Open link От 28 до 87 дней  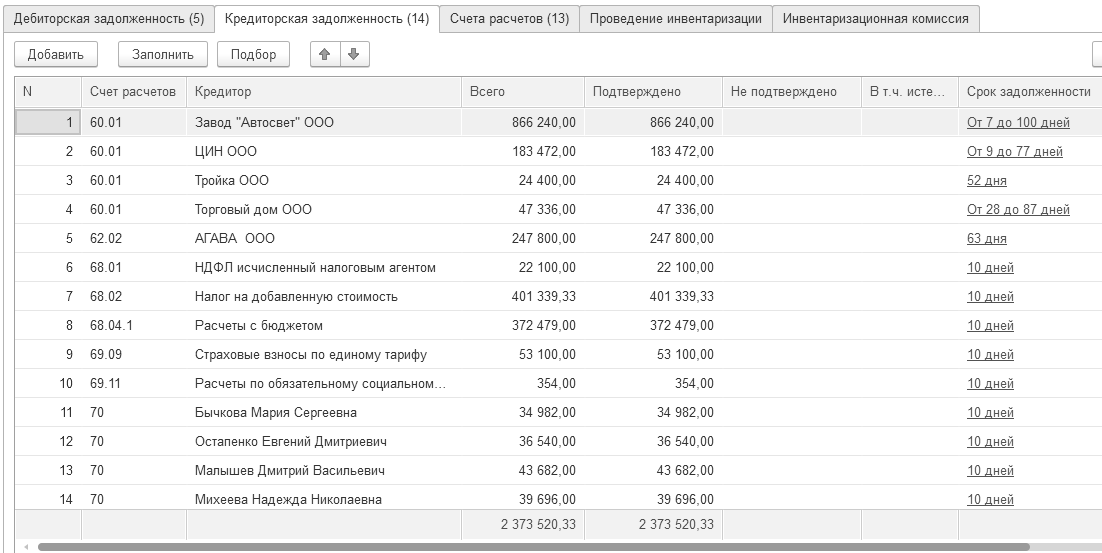1018,209
